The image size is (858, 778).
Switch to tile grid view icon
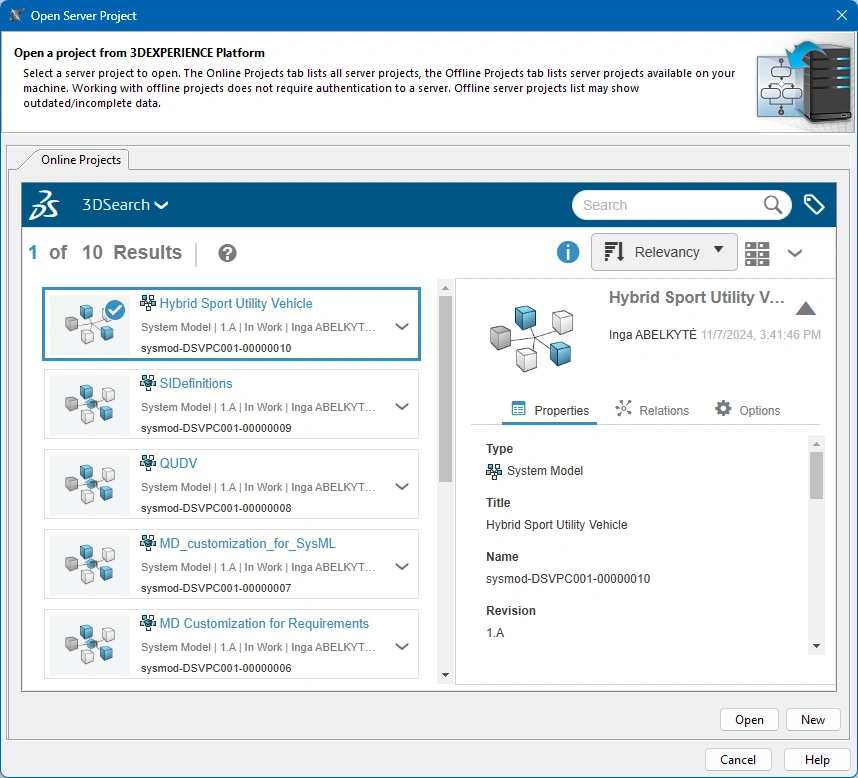coord(757,253)
